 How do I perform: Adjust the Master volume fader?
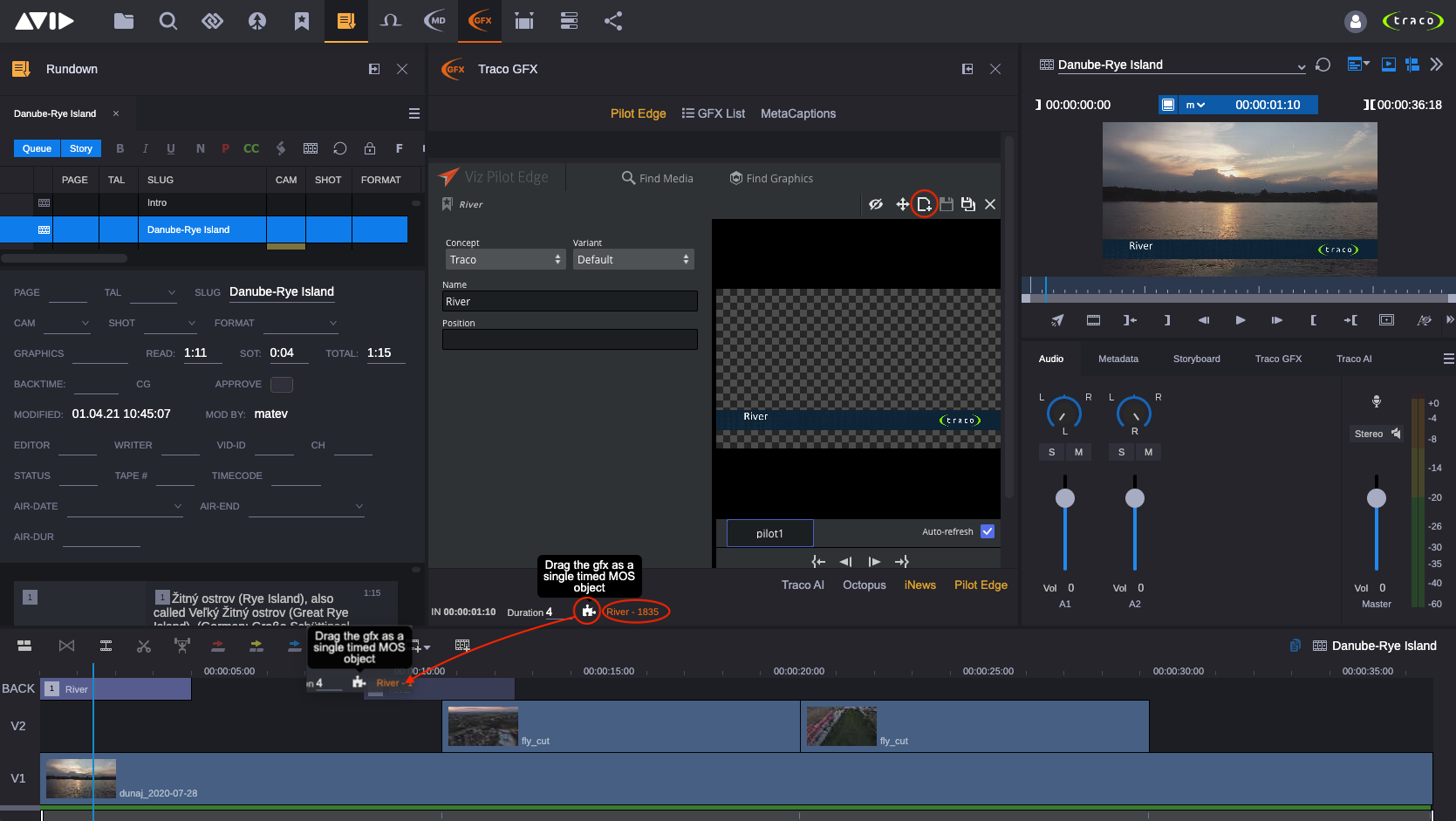click(x=1377, y=498)
